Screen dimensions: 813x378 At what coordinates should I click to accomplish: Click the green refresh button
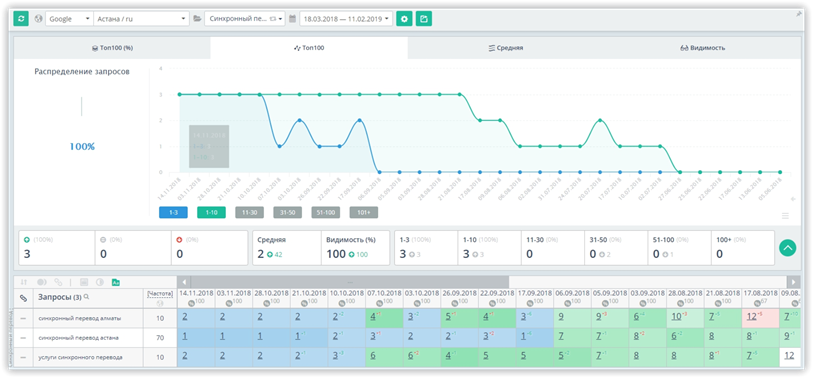pos(21,19)
